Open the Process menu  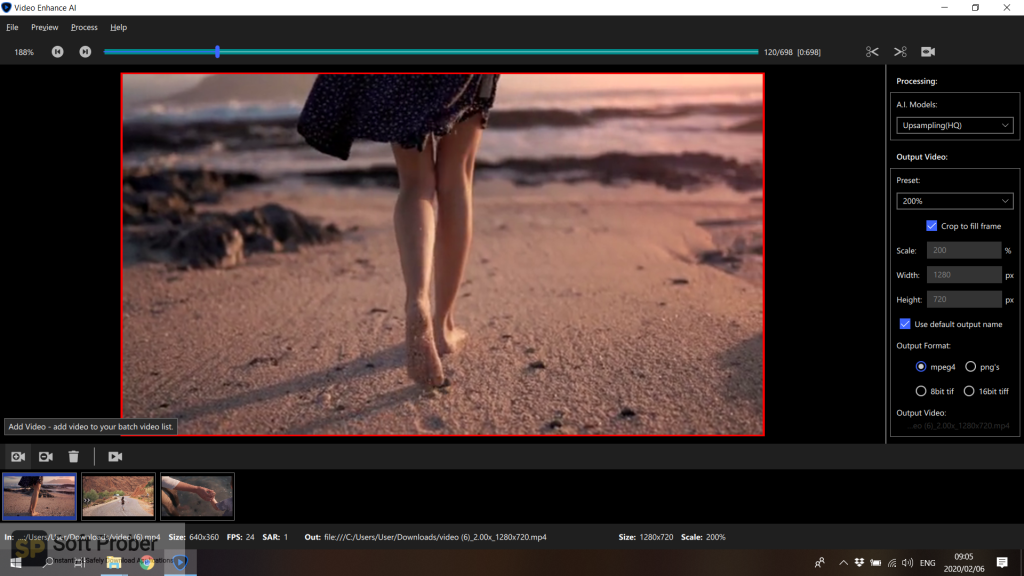[x=84, y=27]
